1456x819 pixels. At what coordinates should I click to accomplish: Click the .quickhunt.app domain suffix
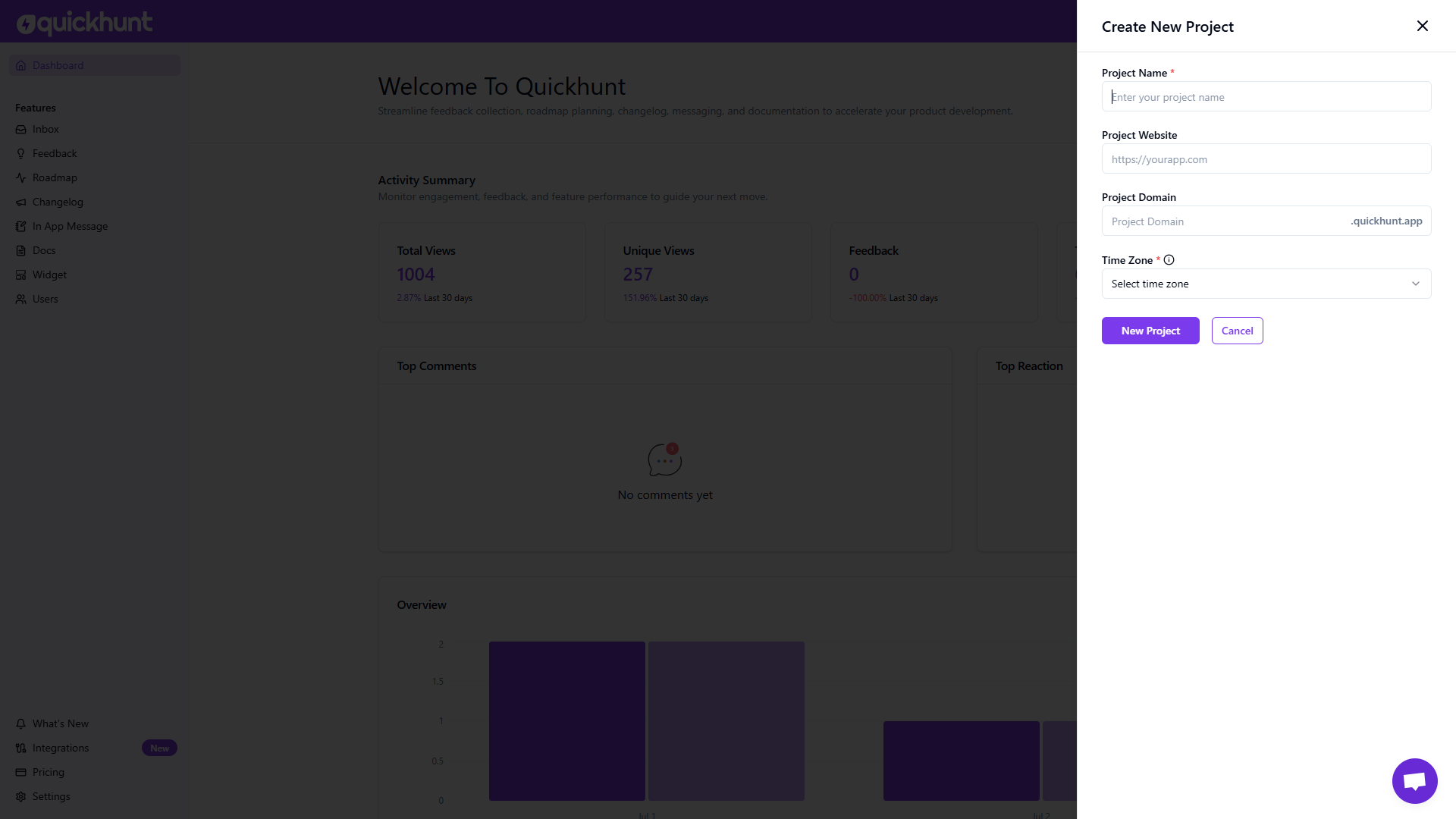[x=1386, y=221]
